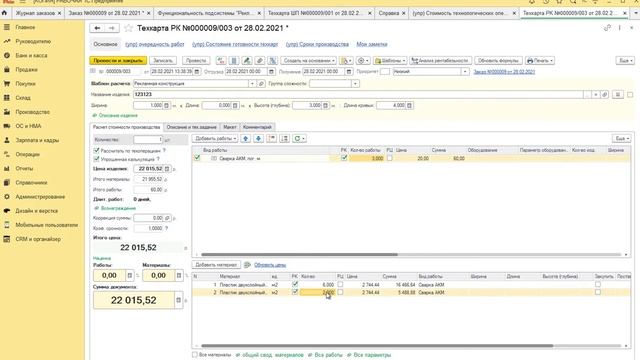
Task: Toggle Рассчитать по техоперациям checkbox
Action: tap(97, 151)
